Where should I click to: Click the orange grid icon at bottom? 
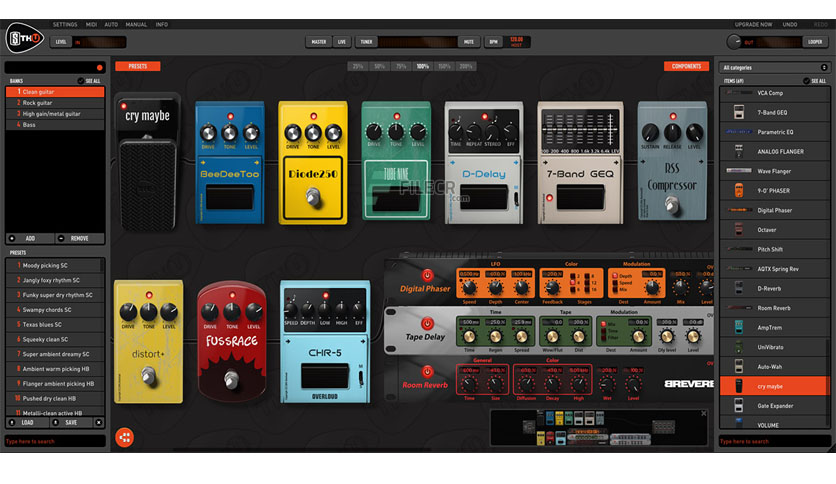click(x=125, y=438)
